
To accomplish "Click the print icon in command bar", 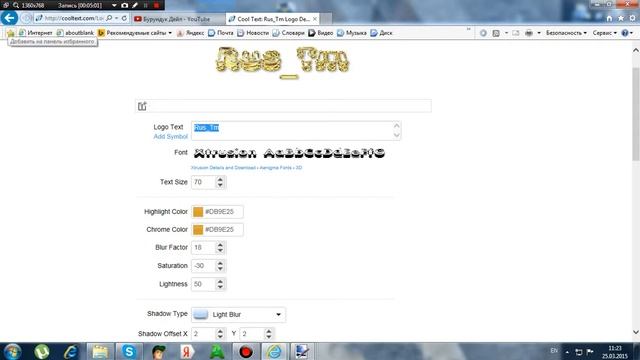I will pos(529,33).
